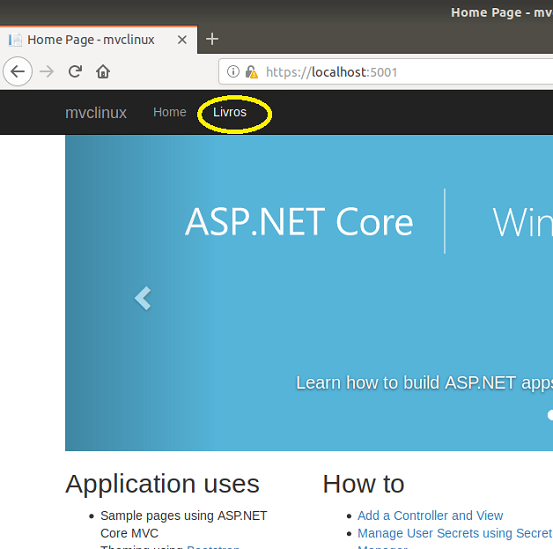Click the browser forward arrow
Image resolution: width=553 pixels, height=549 pixels.
click(x=47, y=72)
